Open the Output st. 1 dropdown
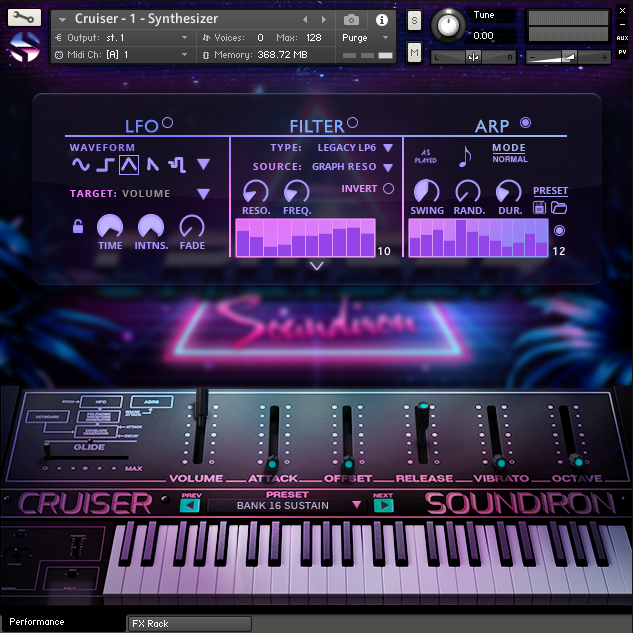 pos(122,38)
